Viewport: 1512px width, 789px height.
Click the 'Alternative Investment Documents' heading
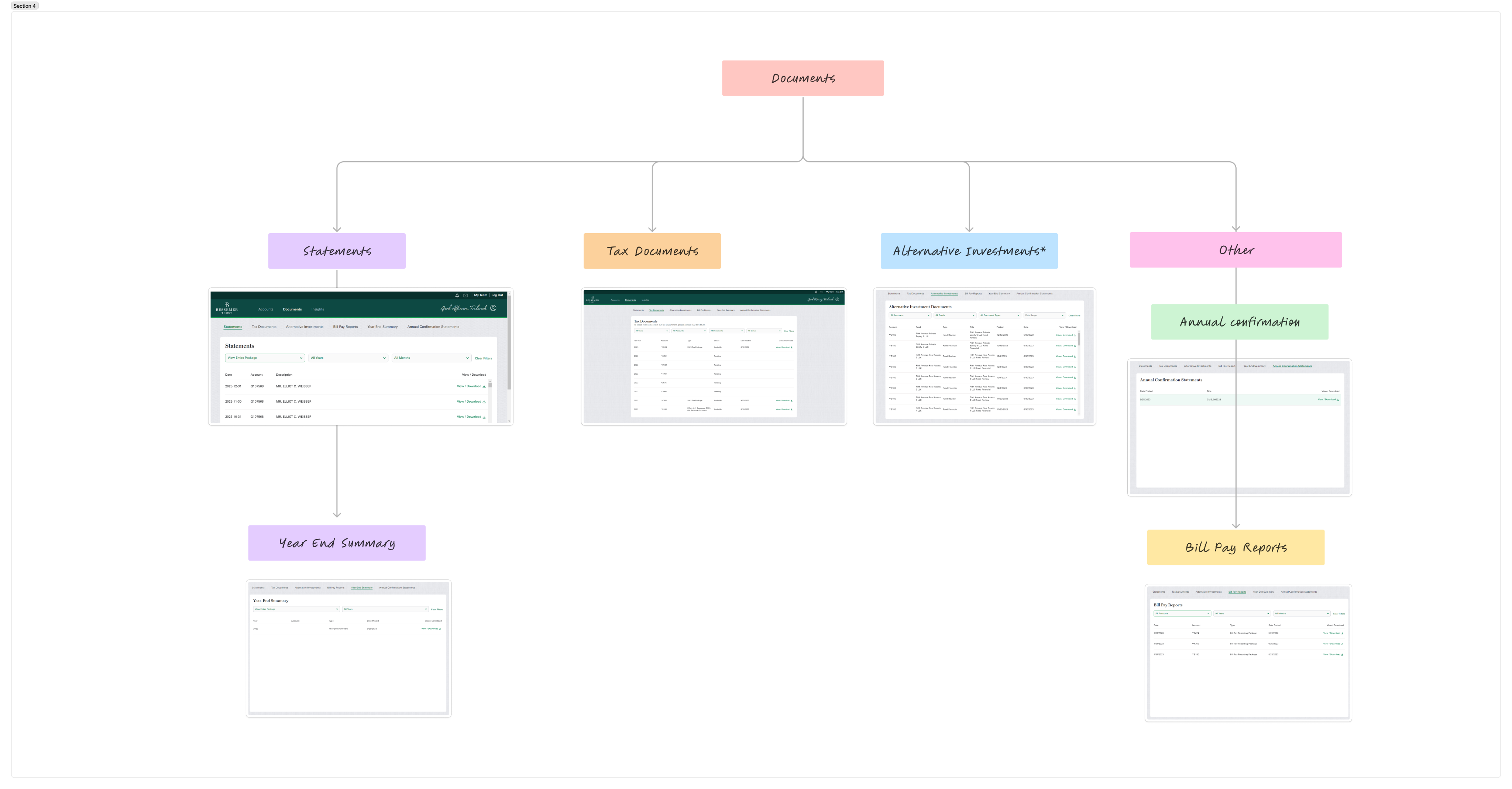(x=920, y=307)
